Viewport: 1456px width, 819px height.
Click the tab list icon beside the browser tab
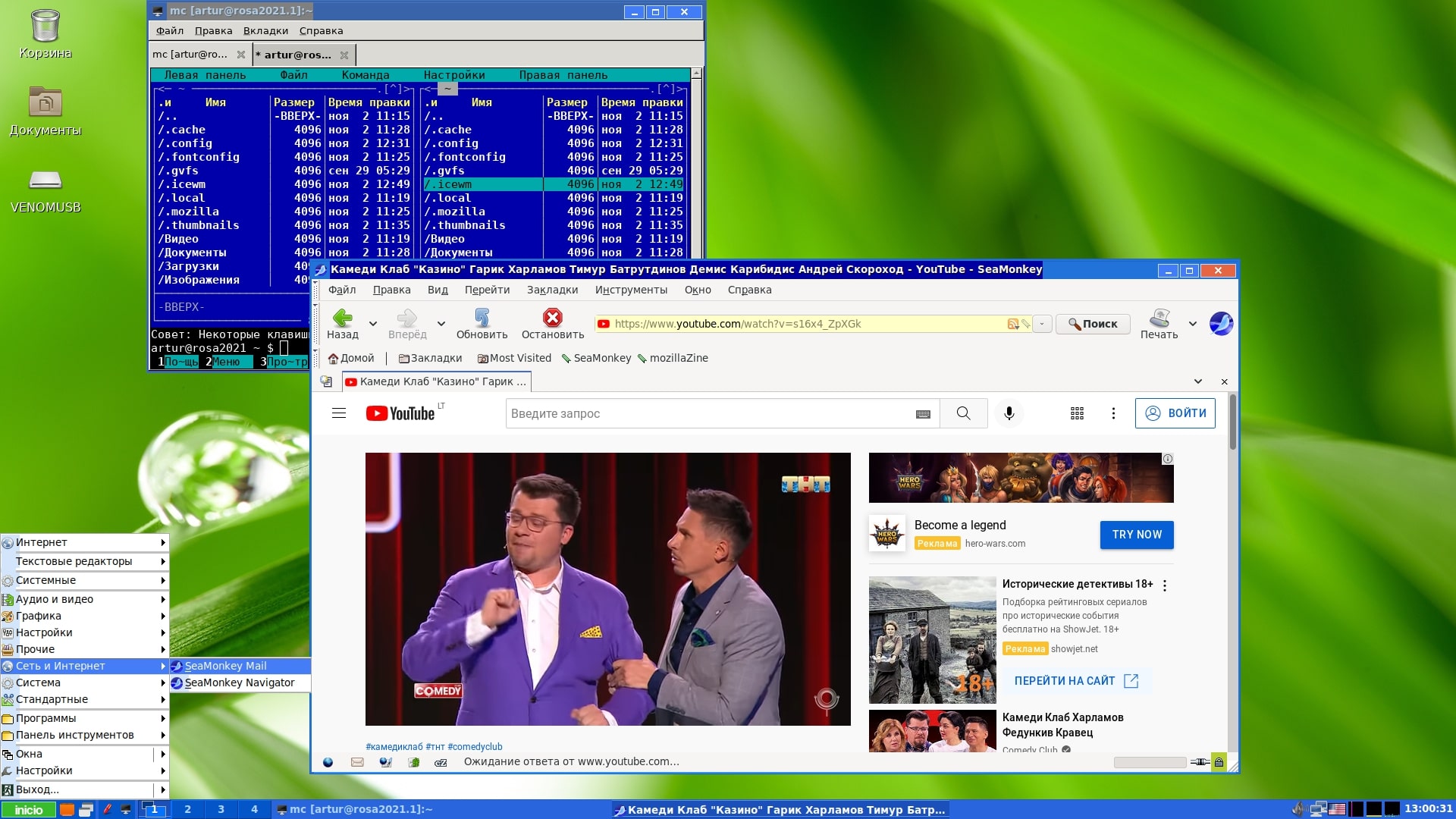(326, 381)
